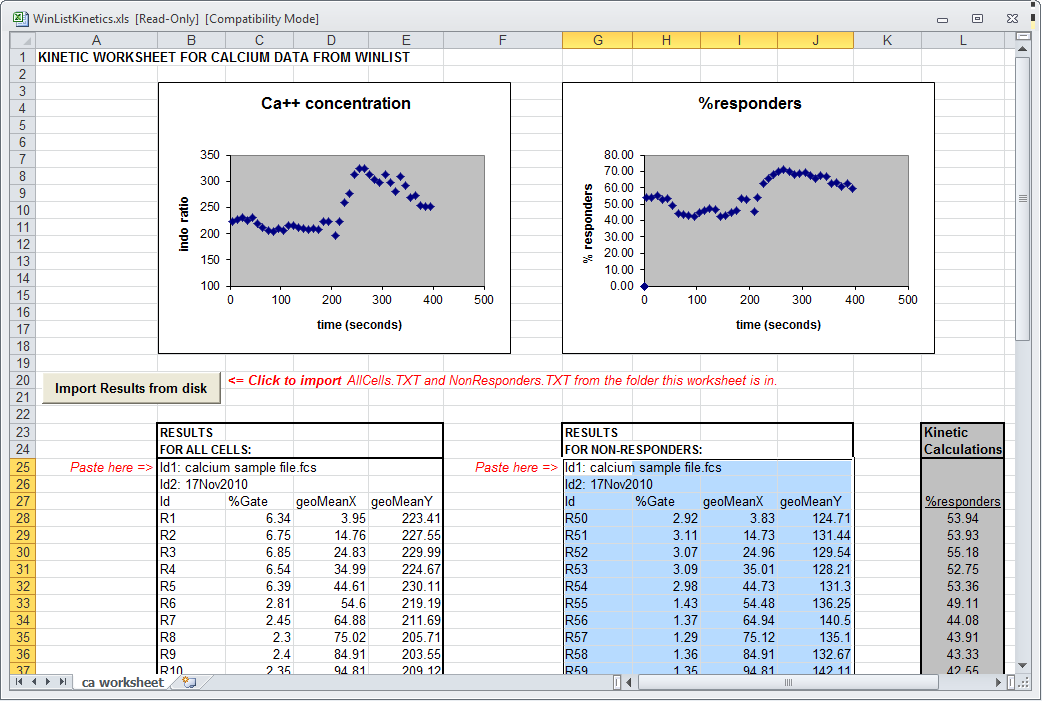Click the vertical scrollbar up arrow
Viewport: 1042px width, 701px height.
click(x=1022, y=49)
